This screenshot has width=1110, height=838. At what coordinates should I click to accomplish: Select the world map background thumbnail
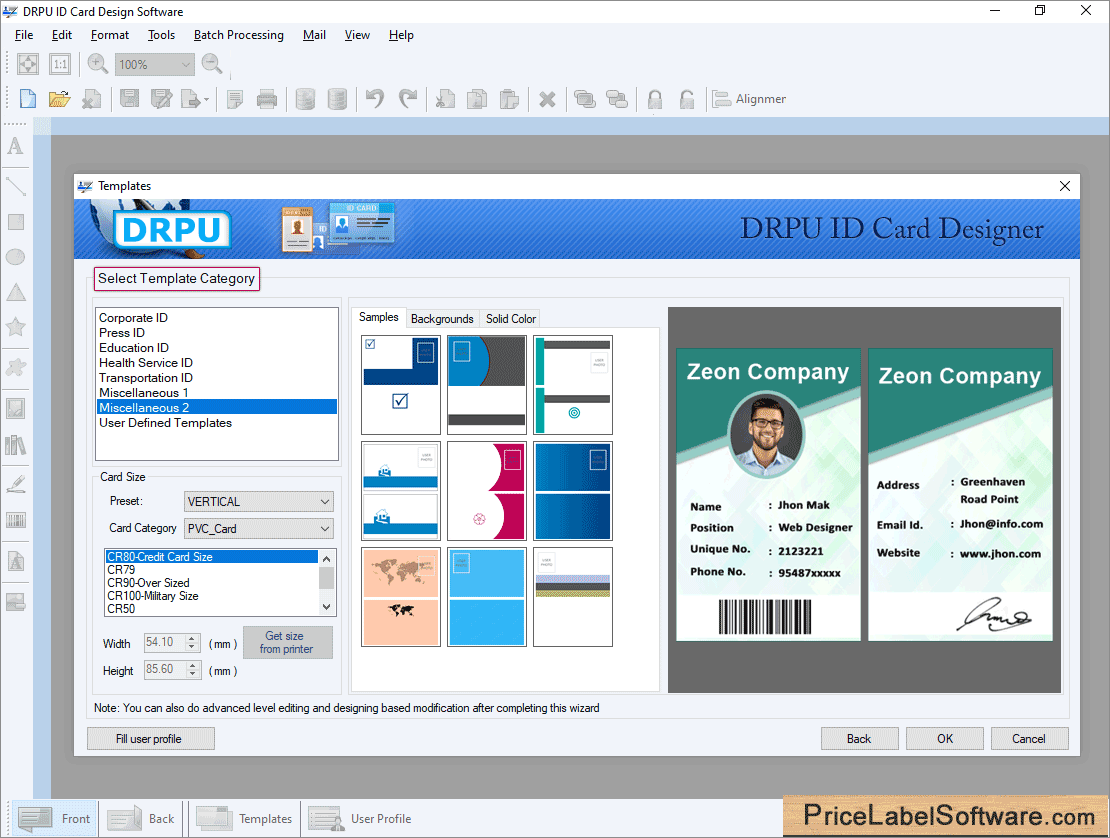[x=400, y=597]
